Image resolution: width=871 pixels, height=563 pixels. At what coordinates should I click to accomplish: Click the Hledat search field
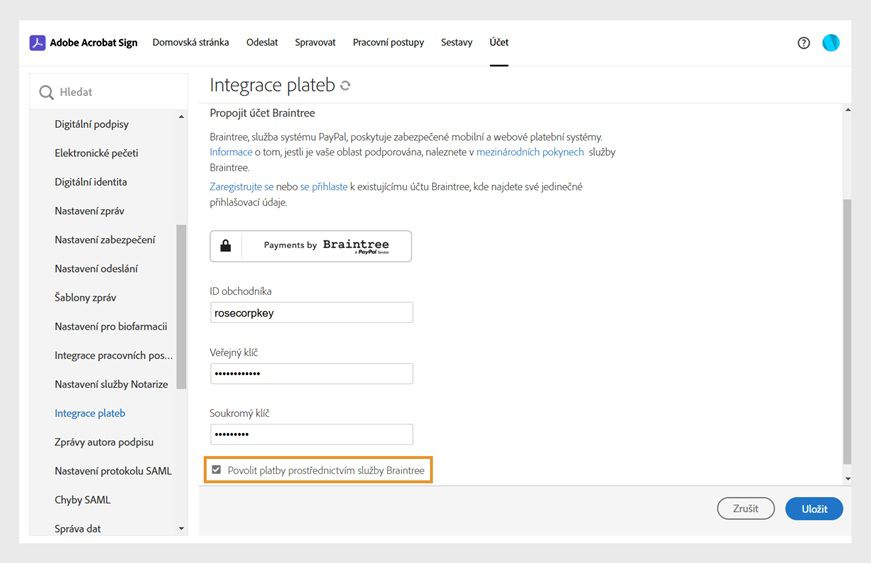108,92
